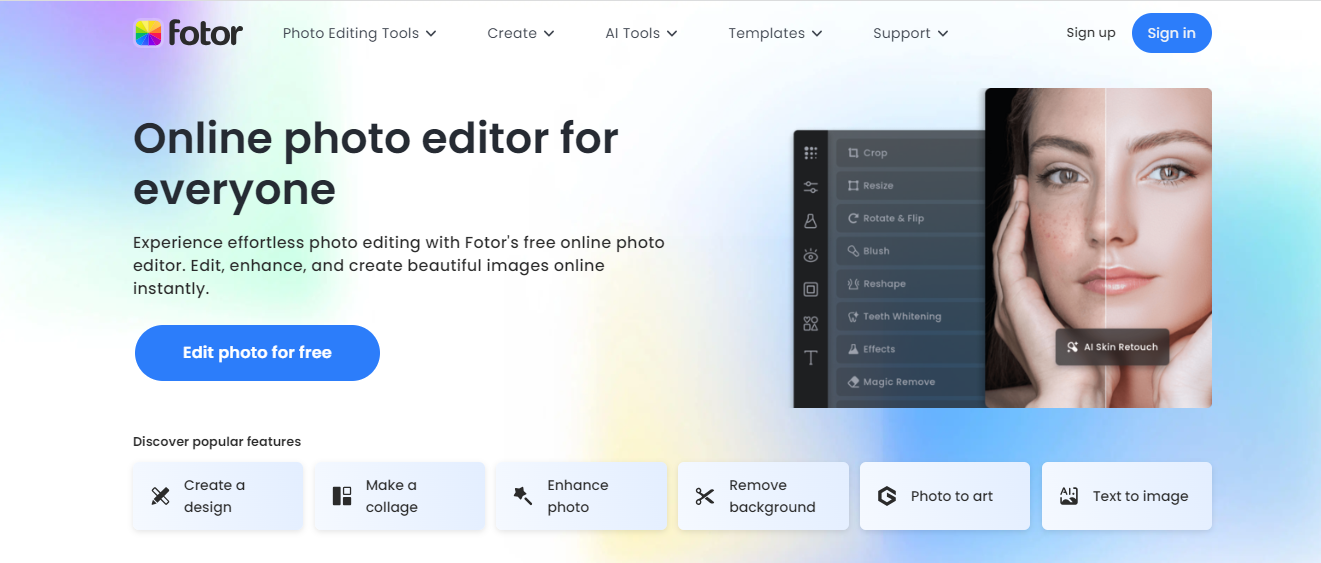Image resolution: width=1321 pixels, height=563 pixels.
Task: Open the Photo to art feature card
Action: coord(945,496)
